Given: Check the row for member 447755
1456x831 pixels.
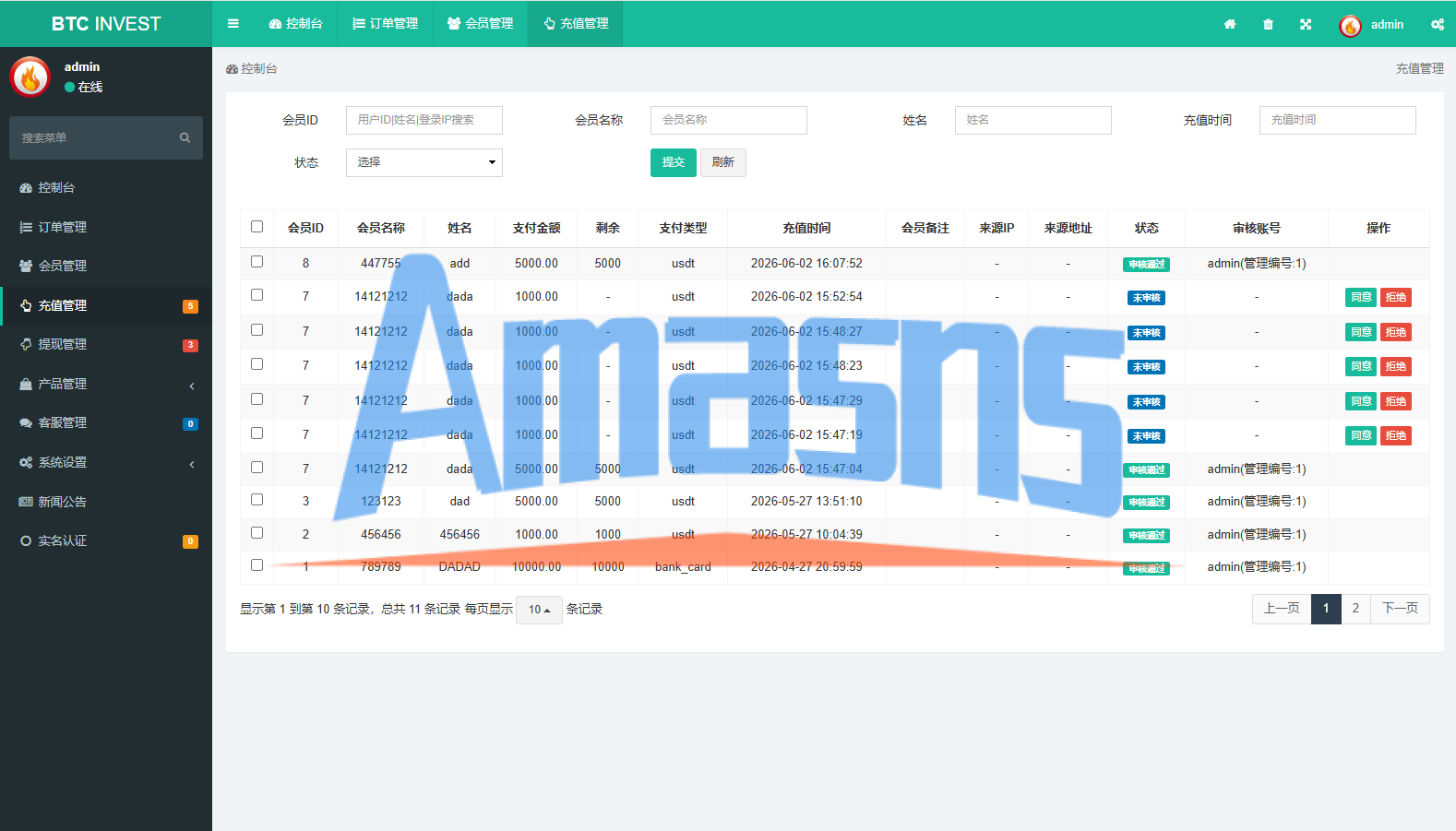Looking at the screenshot, I should click(257, 262).
